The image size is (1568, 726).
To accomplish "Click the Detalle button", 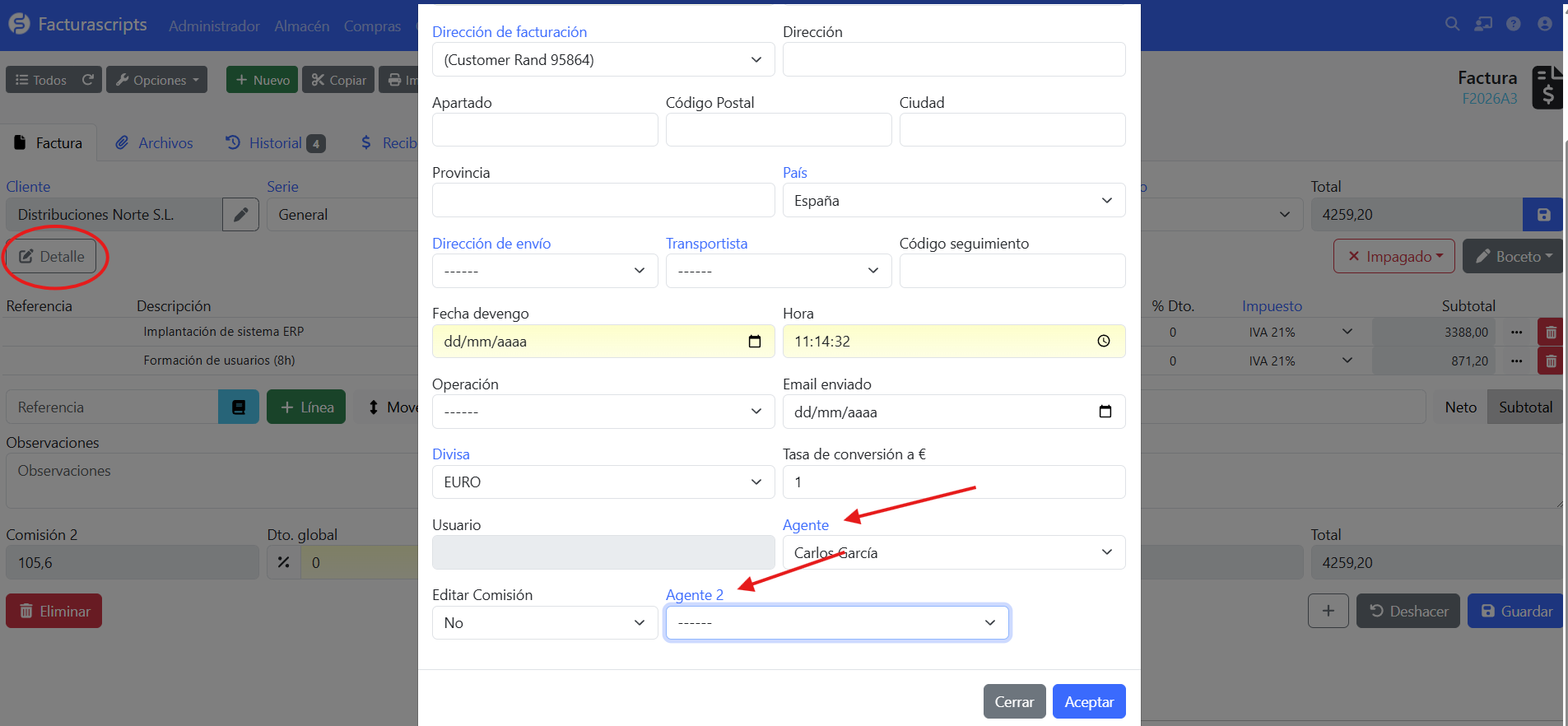I will (x=51, y=257).
